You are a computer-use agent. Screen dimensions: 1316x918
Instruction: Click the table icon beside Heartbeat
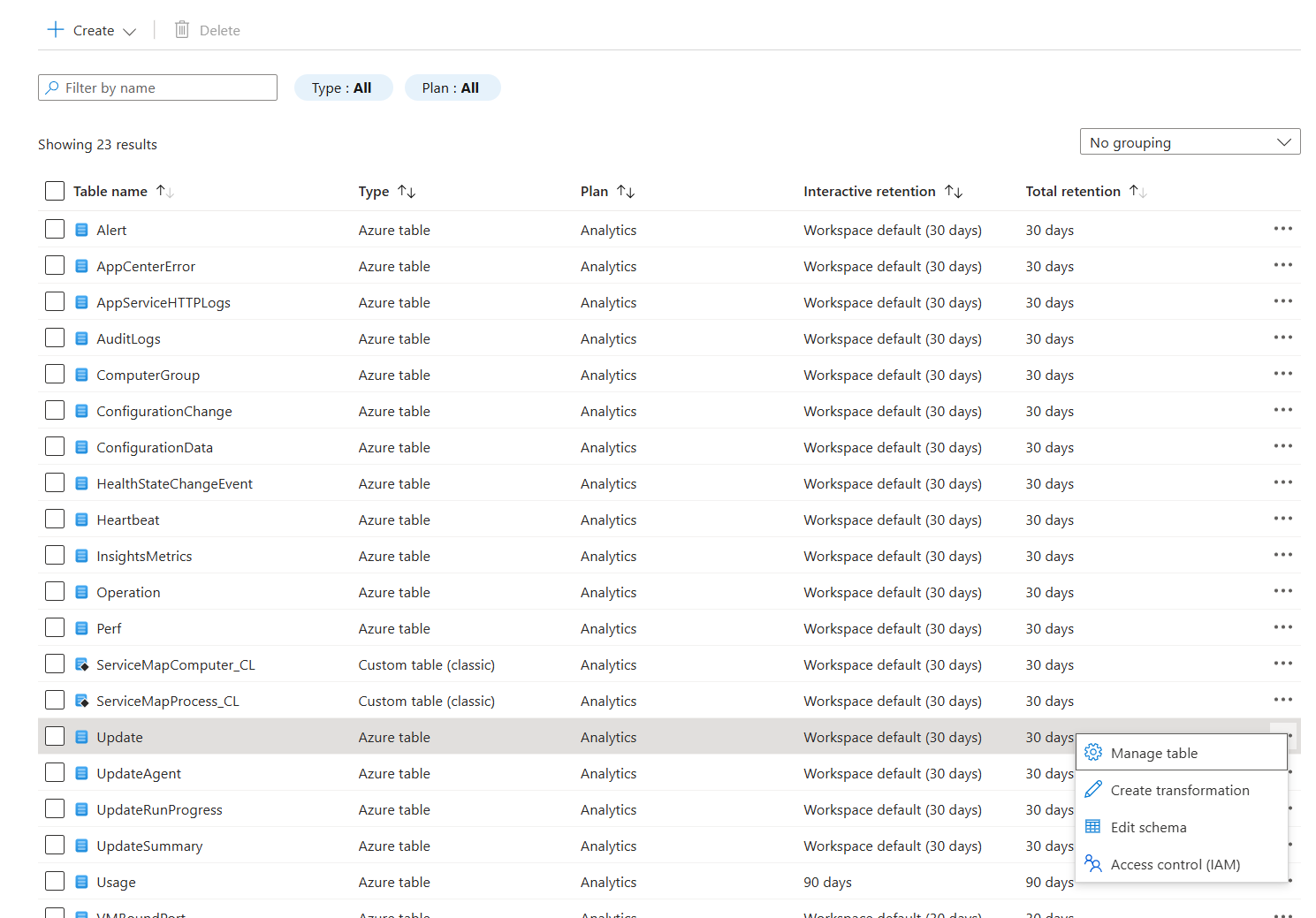pos(81,520)
